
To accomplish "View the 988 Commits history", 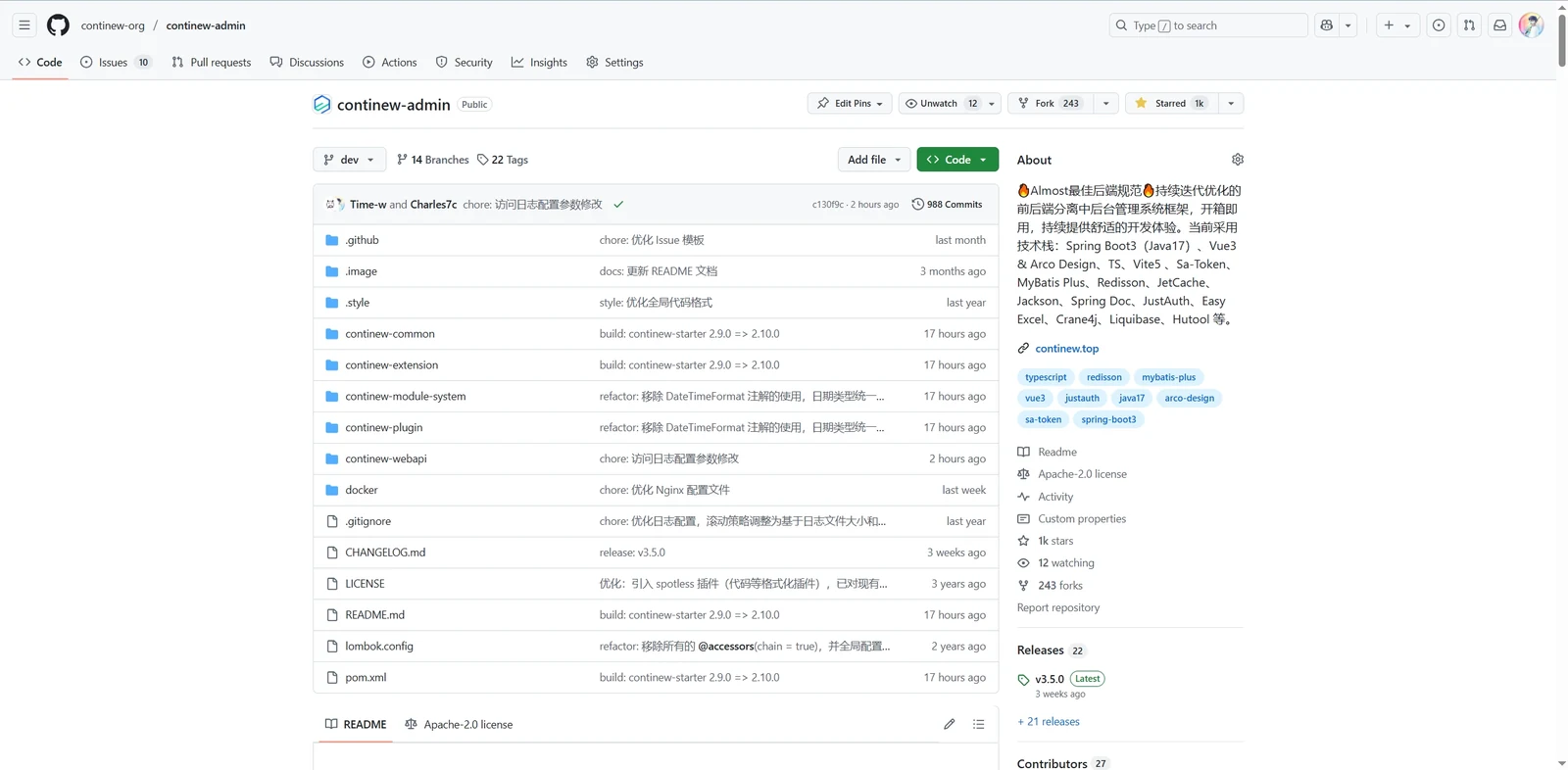I will [947, 205].
